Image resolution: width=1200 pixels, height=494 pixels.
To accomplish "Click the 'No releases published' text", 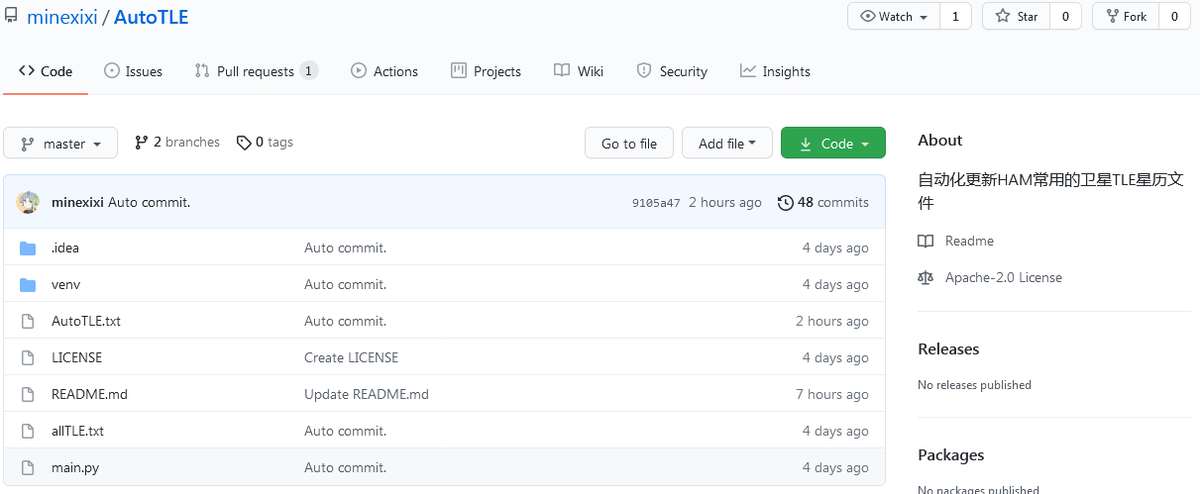I will [x=974, y=385].
